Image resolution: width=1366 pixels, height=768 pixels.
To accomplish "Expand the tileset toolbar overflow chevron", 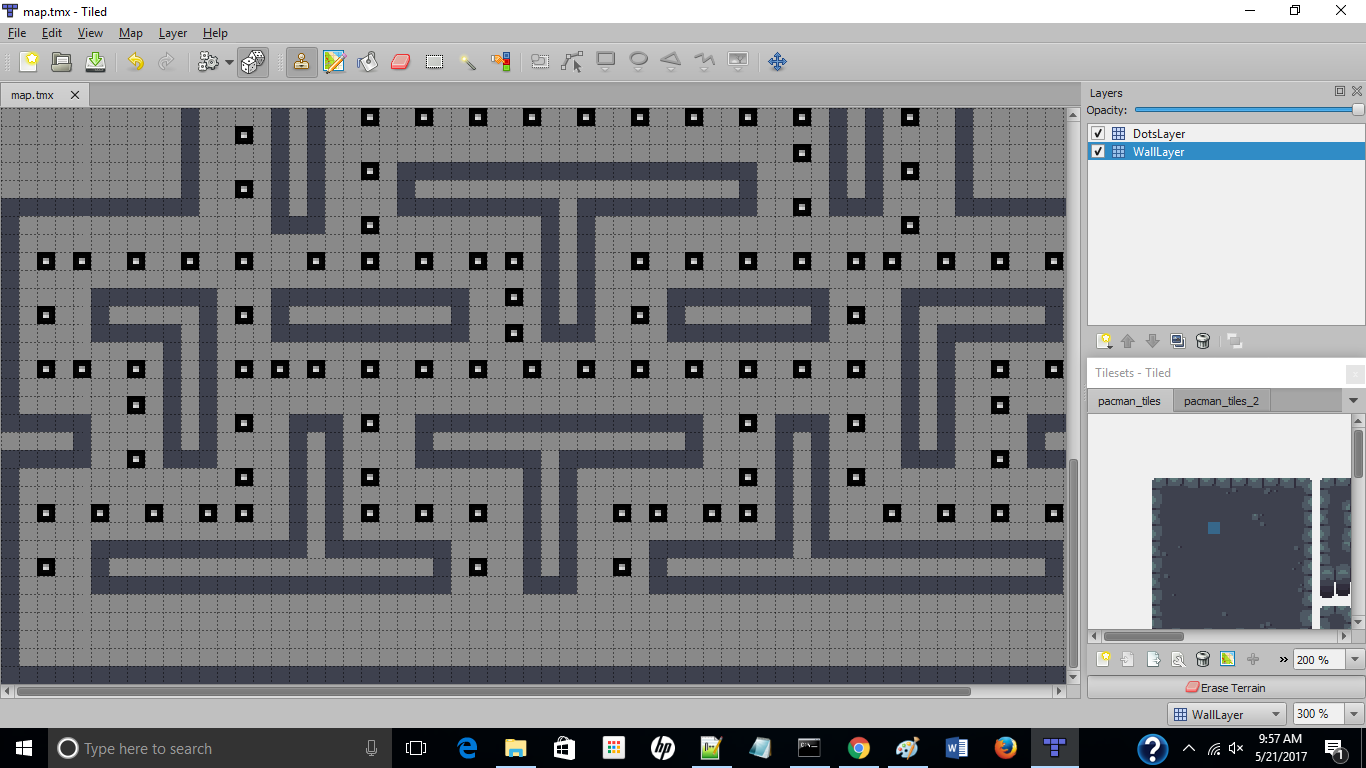I will 1283,660.
